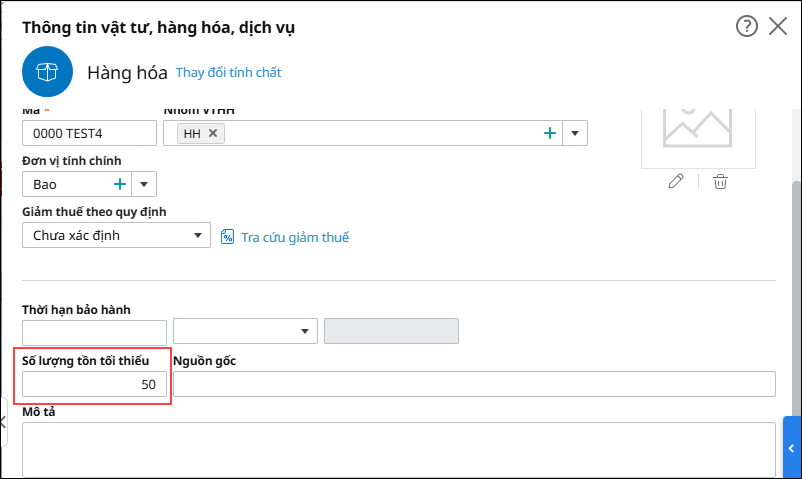
Task: Click the Nguồn gốc input field
Action: point(474,384)
